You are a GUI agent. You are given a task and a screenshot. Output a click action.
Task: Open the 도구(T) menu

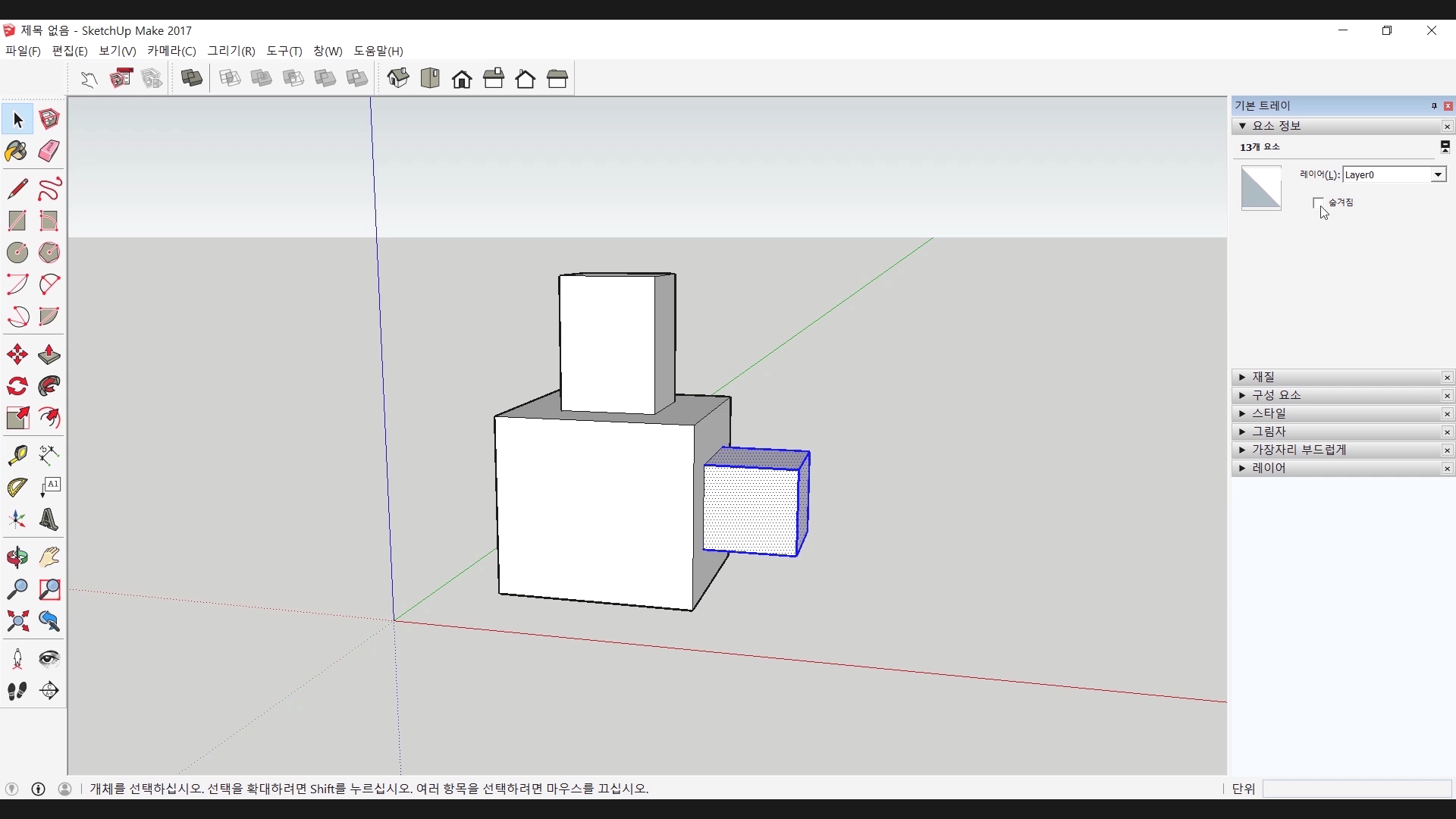pyautogui.click(x=284, y=51)
